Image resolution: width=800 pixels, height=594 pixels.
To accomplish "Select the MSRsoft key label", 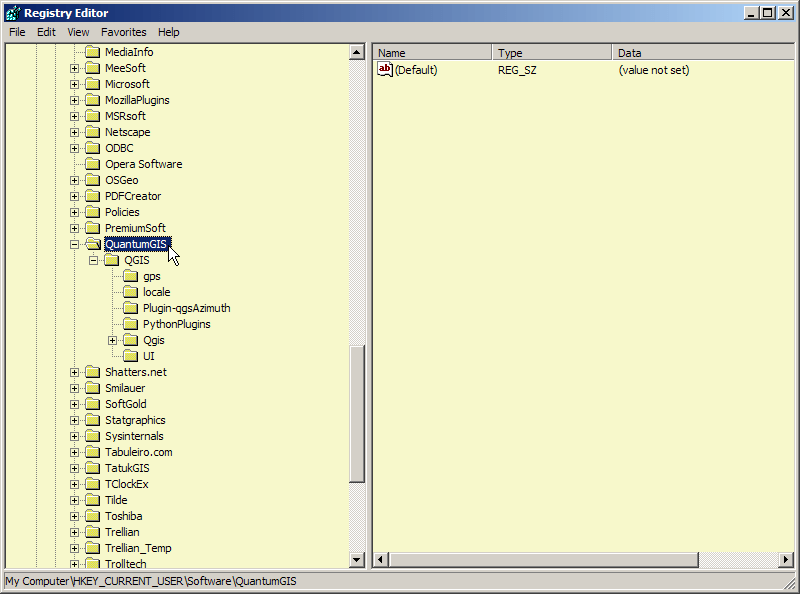I will click(125, 116).
